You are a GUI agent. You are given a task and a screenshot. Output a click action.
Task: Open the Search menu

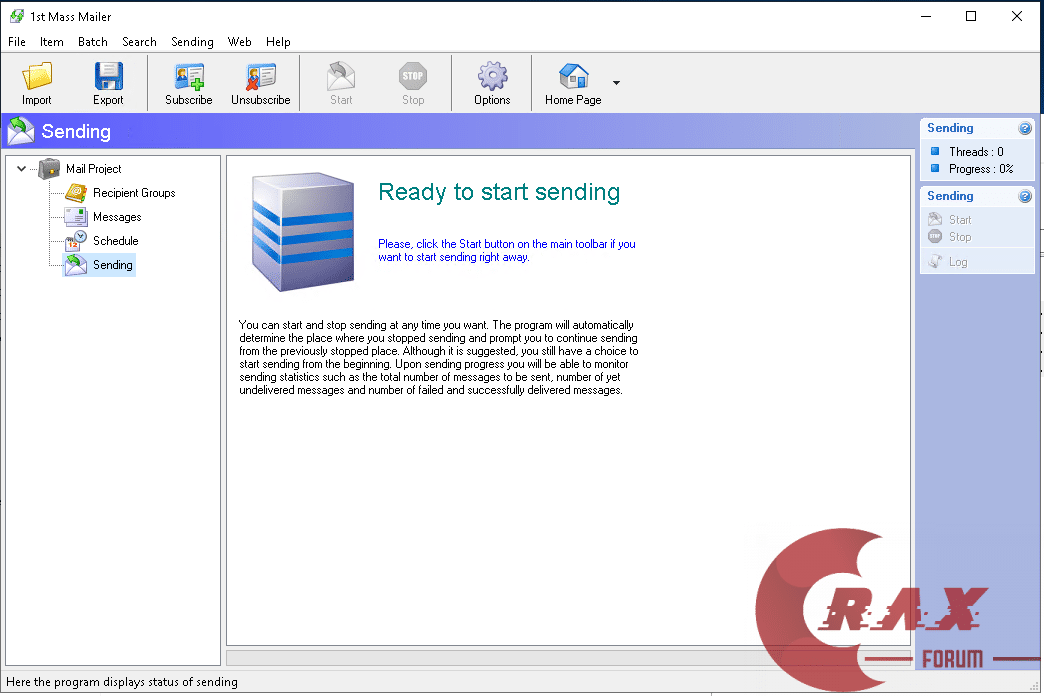point(139,42)
